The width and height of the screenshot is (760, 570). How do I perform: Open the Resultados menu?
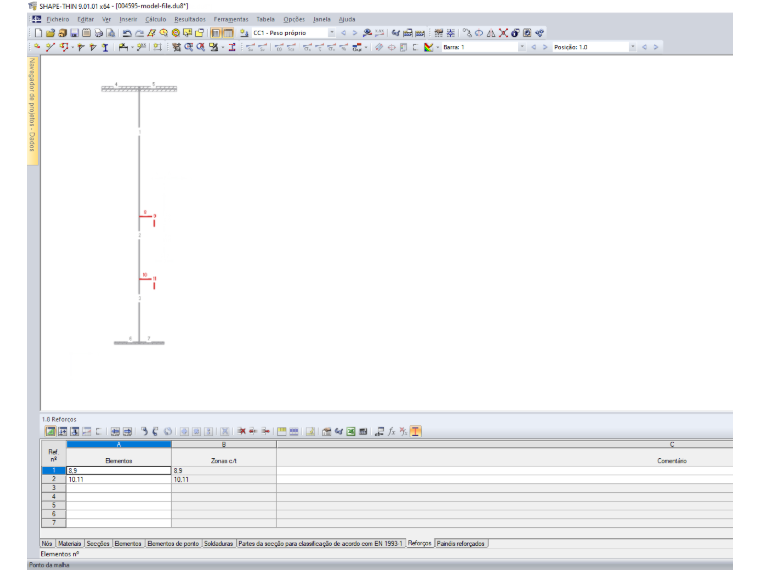190,19
